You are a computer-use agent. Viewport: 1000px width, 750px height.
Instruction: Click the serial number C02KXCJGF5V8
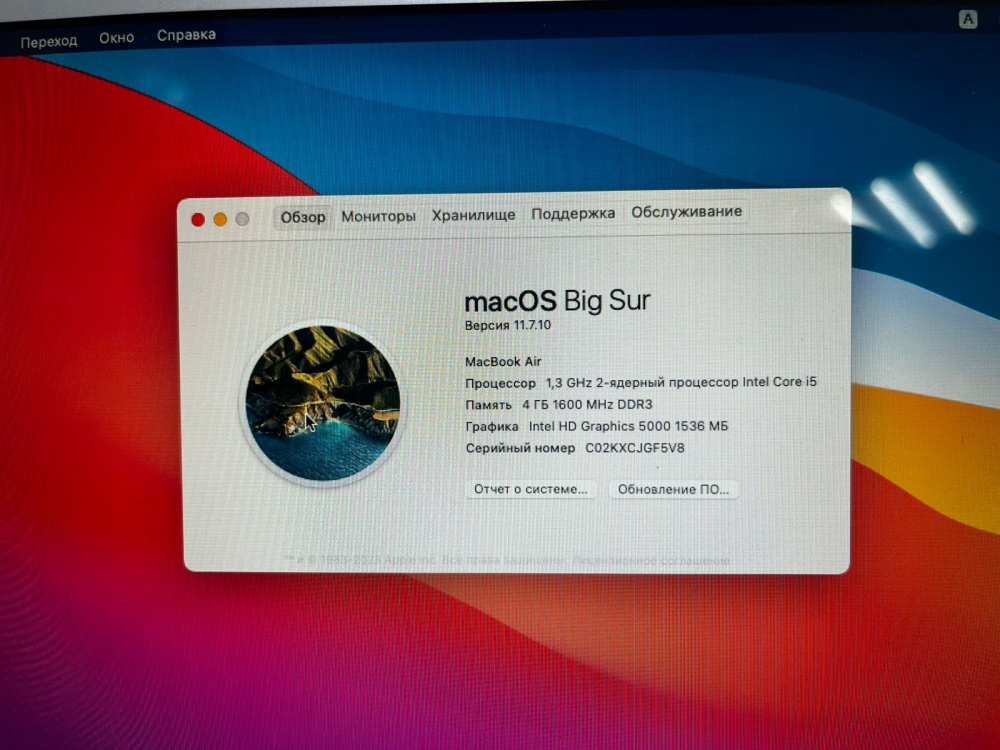(x=634, y=448)
